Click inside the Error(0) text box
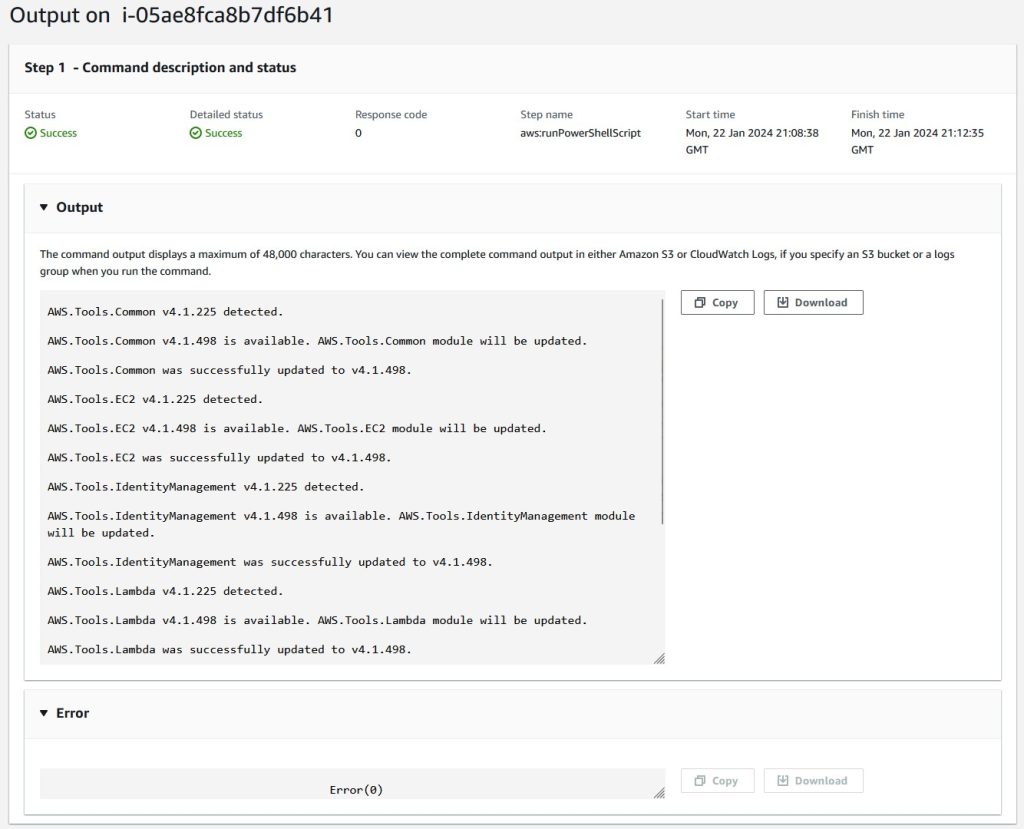Screen dimensions: 1024x829 coord(352,784)
